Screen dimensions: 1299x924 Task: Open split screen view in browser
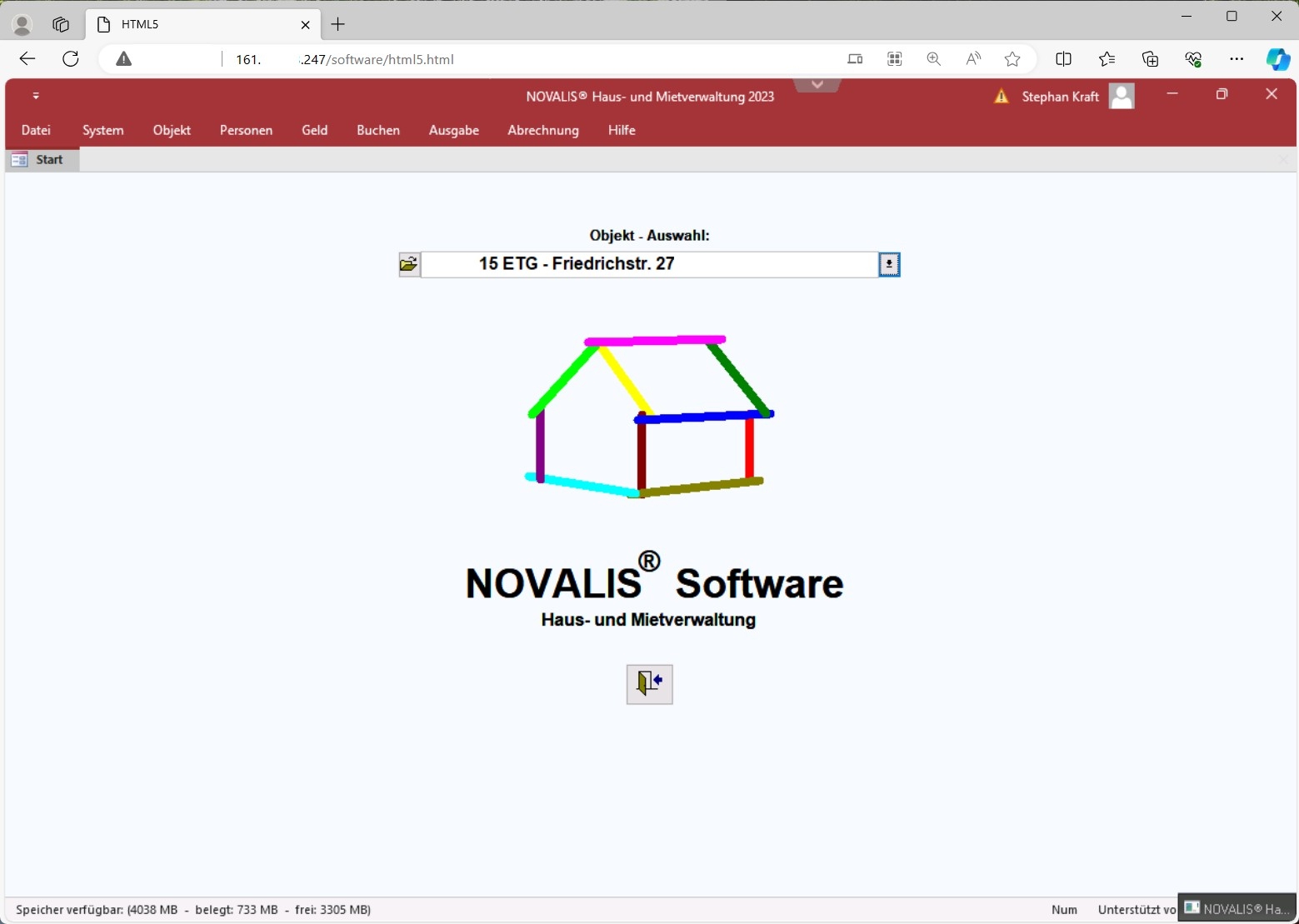[1063, 59]
